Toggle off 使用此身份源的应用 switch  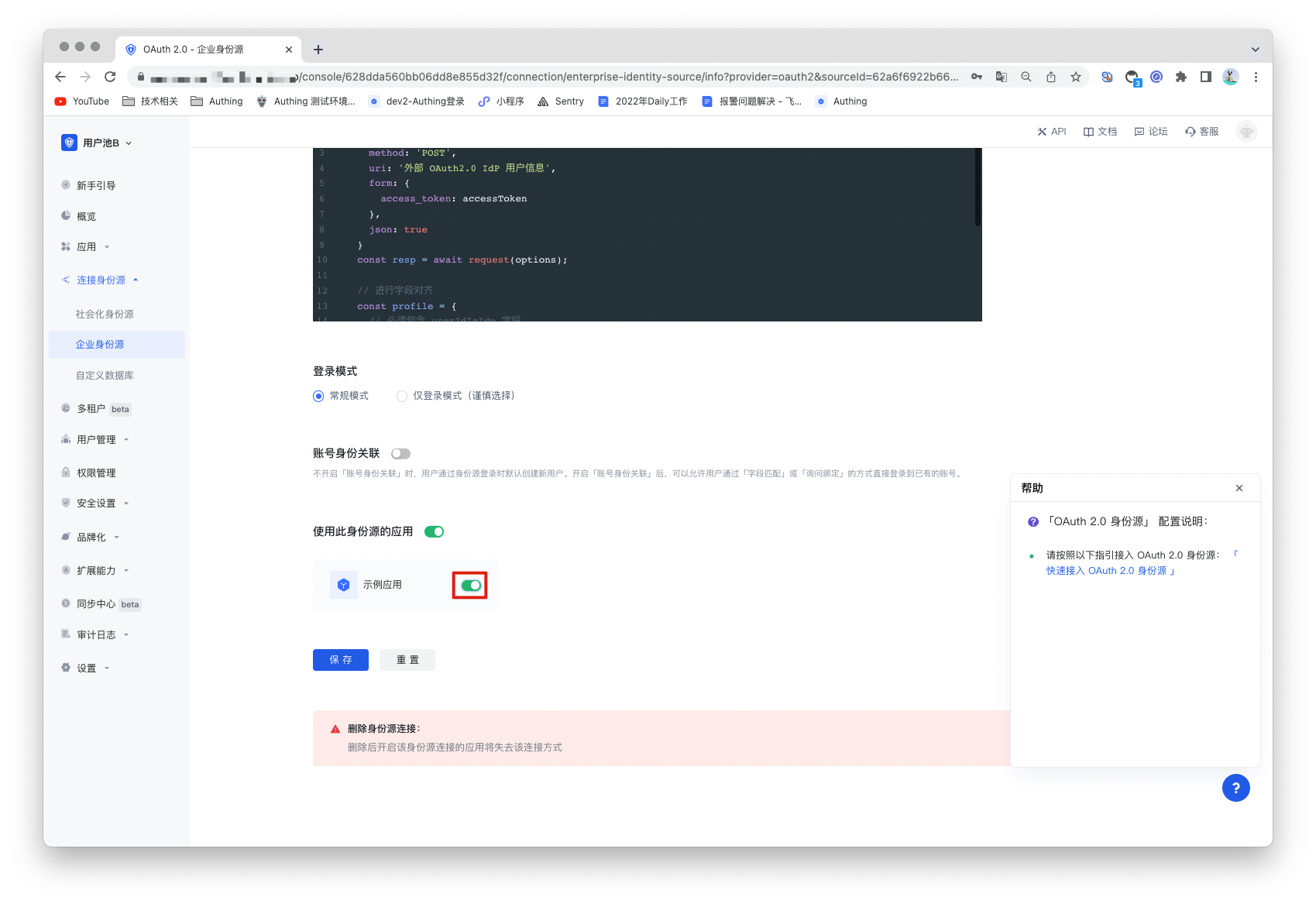(434, 531)
